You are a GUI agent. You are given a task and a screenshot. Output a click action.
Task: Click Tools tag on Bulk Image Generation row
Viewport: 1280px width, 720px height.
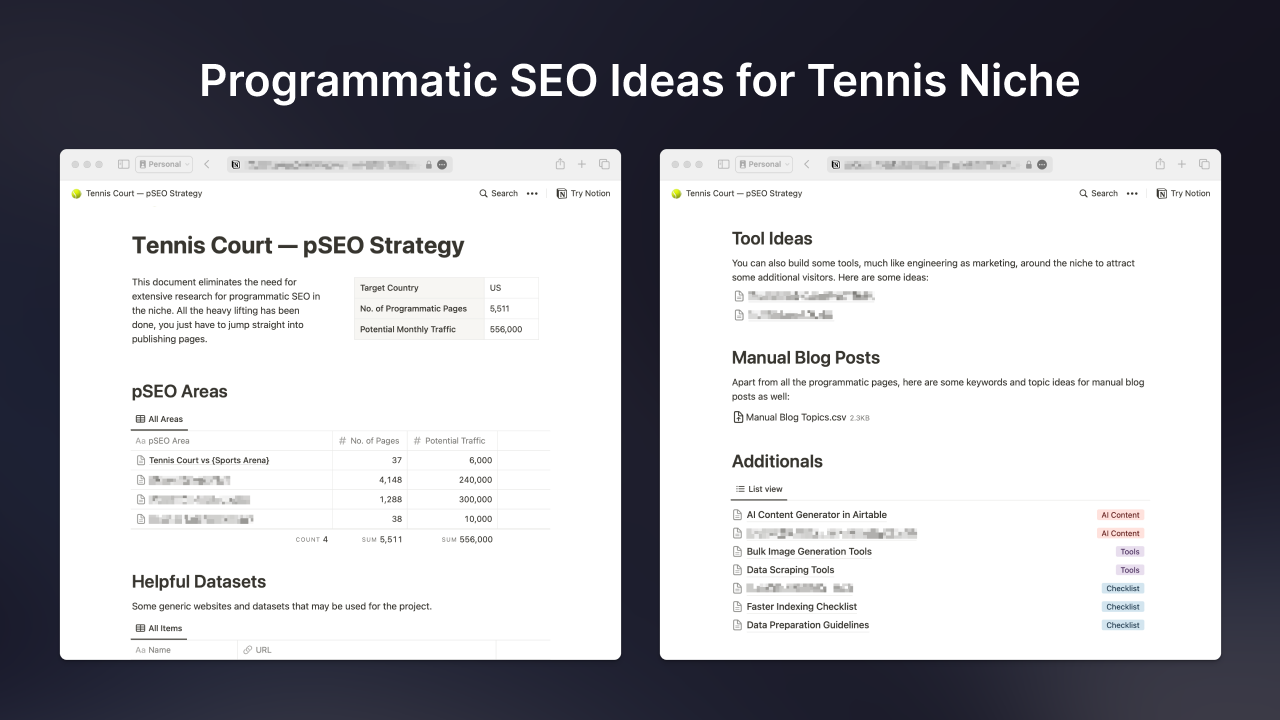(1130, 552)
